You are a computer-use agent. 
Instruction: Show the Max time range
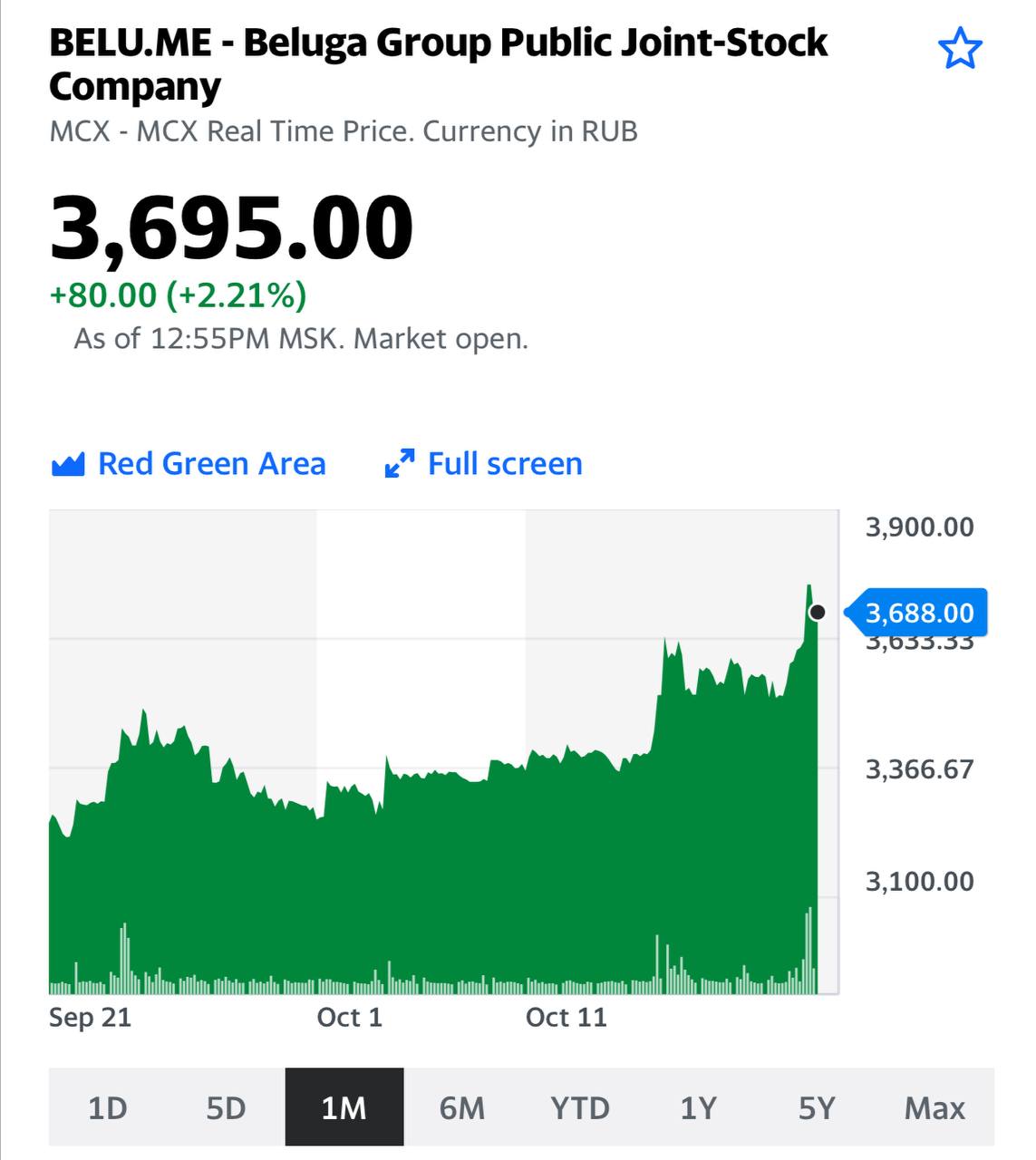tap(935, 1107)
